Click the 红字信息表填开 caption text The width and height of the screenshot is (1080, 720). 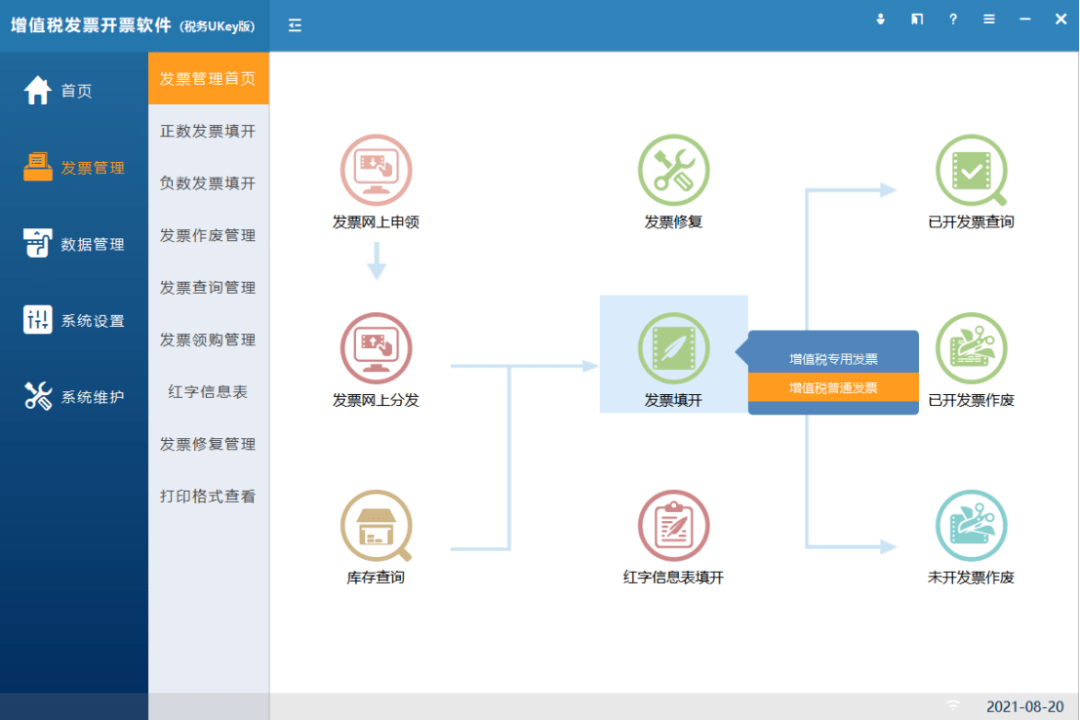pyautogui.click(x=674, y=577)
